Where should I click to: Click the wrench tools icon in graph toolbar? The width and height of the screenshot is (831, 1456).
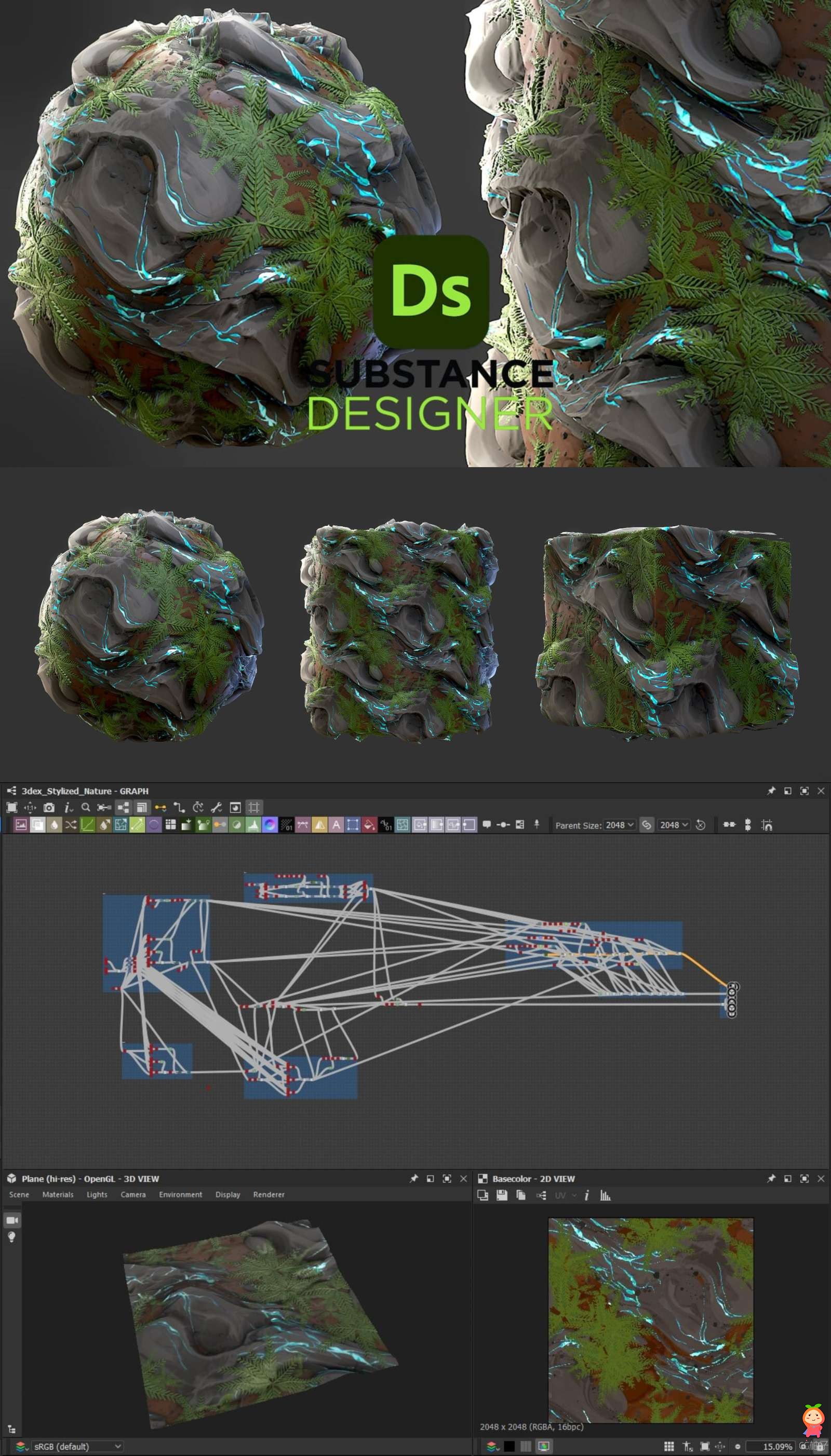216,808
